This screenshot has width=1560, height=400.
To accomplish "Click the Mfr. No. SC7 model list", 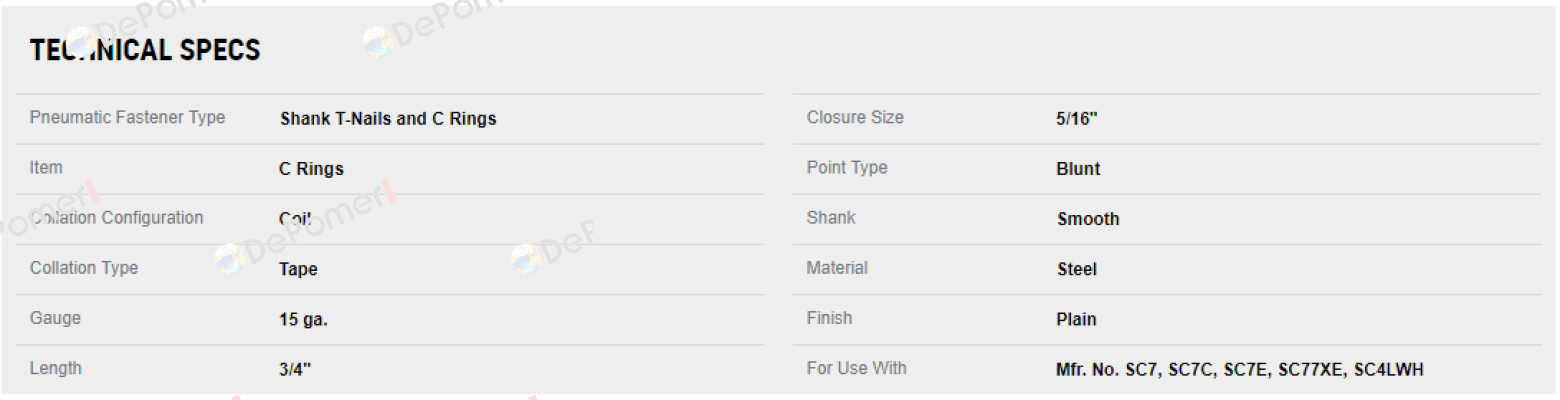I will coord(1240,370).
